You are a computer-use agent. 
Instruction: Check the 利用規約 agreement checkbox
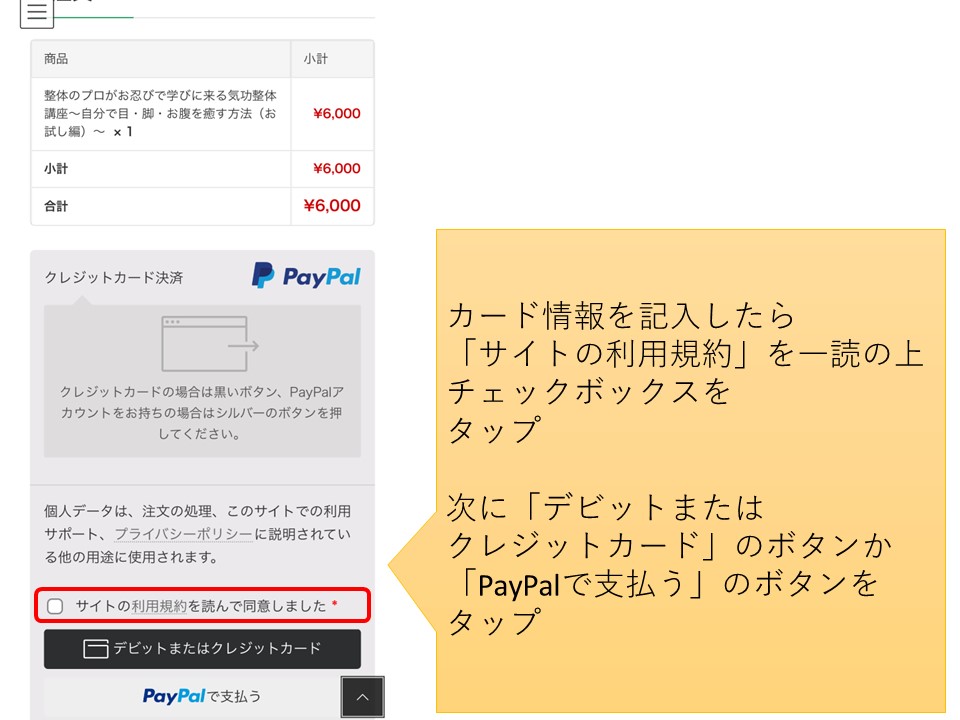[55, 606]
